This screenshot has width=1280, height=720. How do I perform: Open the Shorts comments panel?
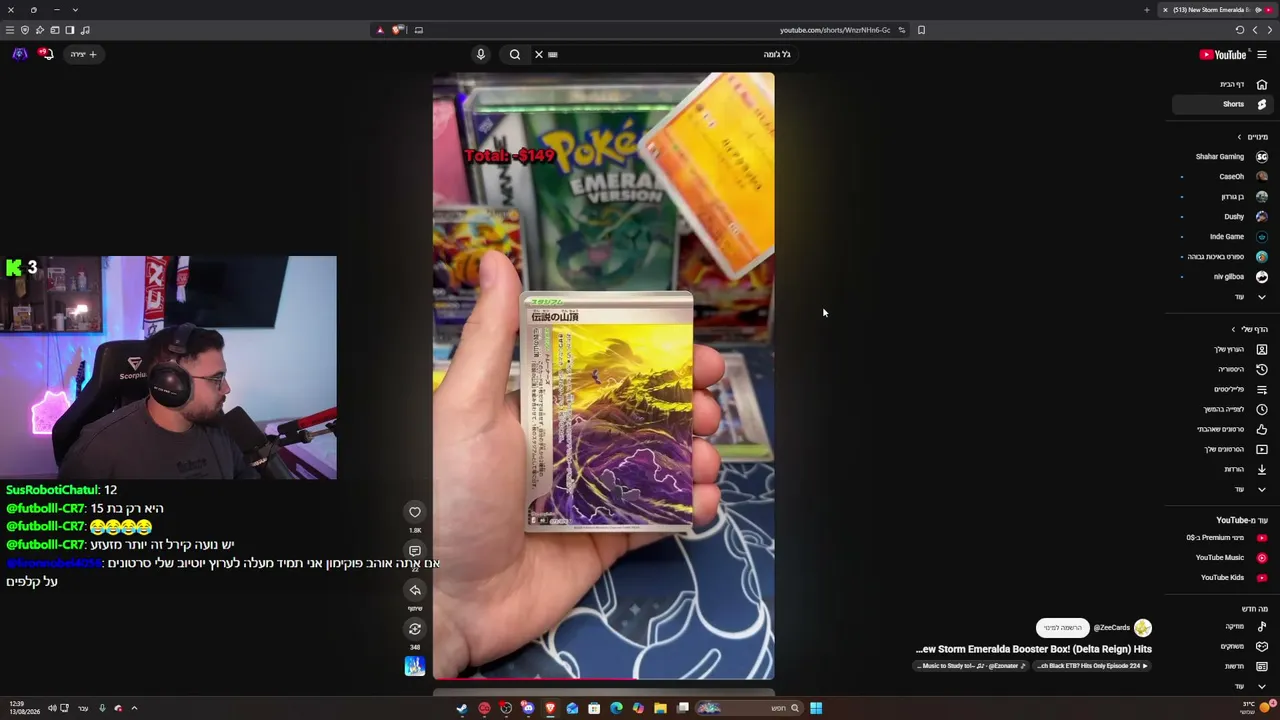click(415, 551)
